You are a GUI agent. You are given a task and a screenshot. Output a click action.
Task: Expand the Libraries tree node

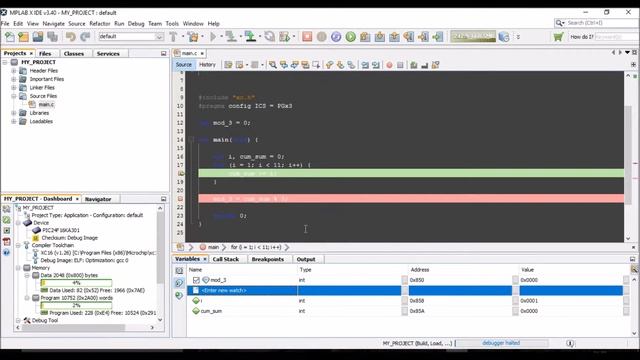coord(13,113)
